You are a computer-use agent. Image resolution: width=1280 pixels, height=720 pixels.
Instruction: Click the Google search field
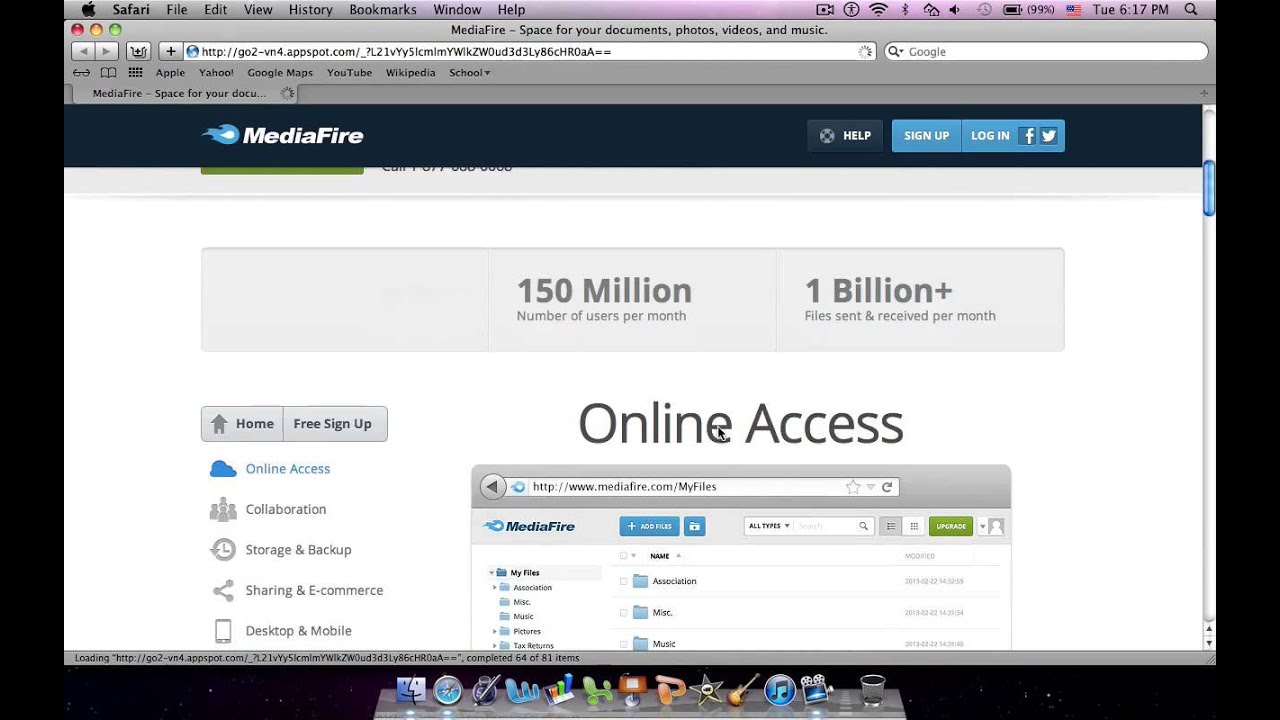click(x=1045, y=52)
